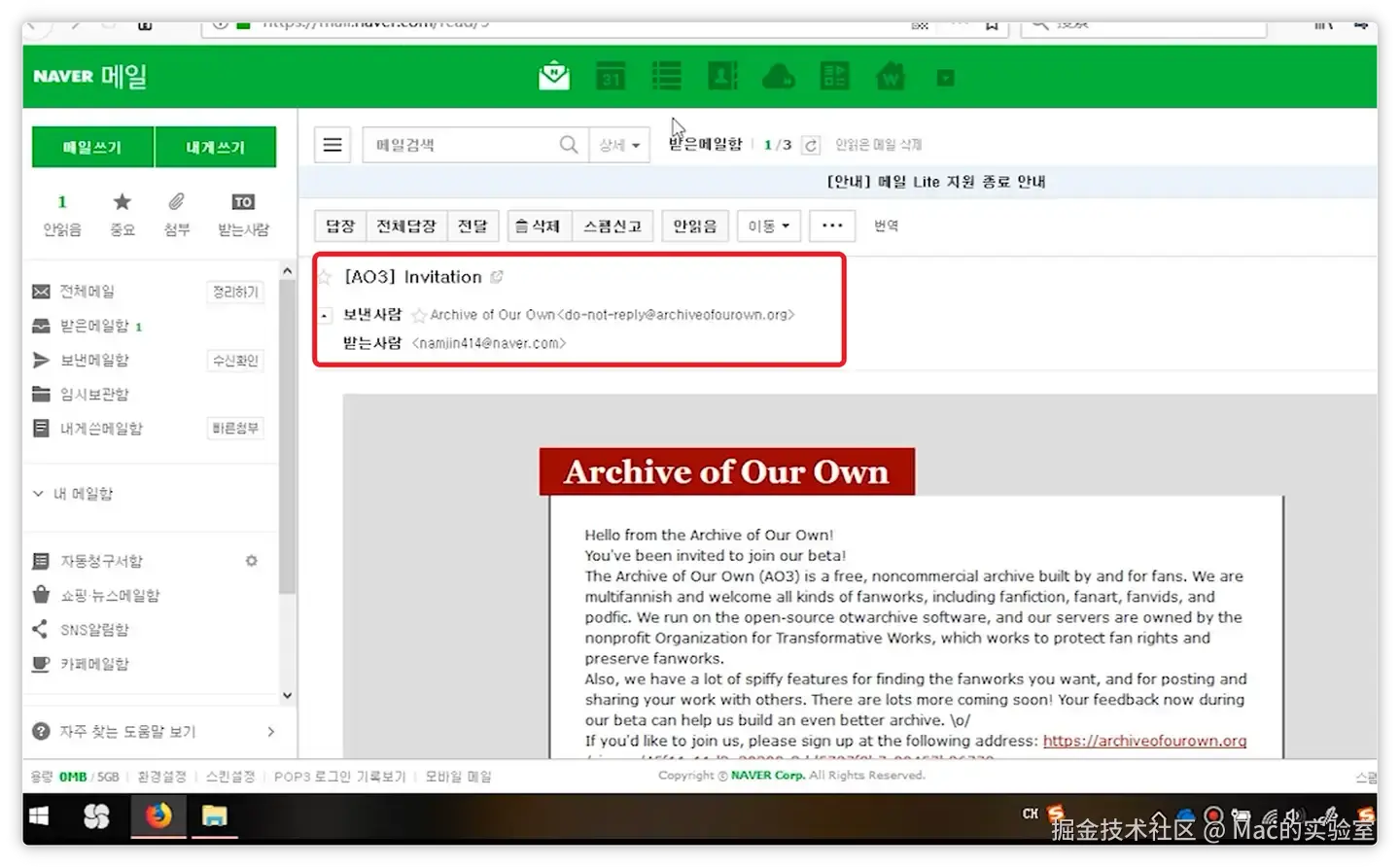
Task: Open the mail icon in Naver header
Action: click(554, 76)
